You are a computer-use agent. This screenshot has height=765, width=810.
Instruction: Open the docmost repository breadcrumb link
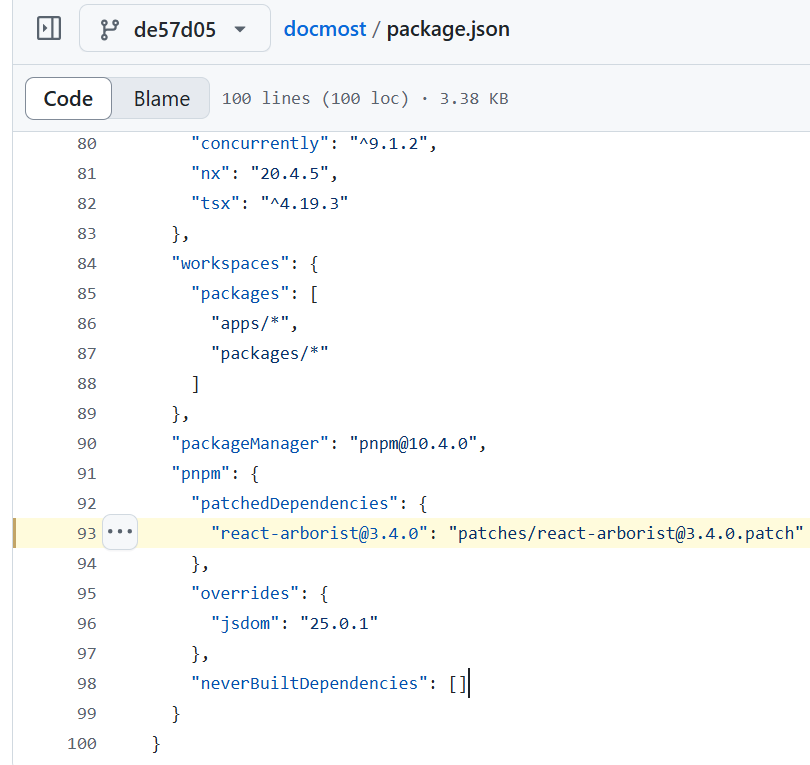coord(325,28)
